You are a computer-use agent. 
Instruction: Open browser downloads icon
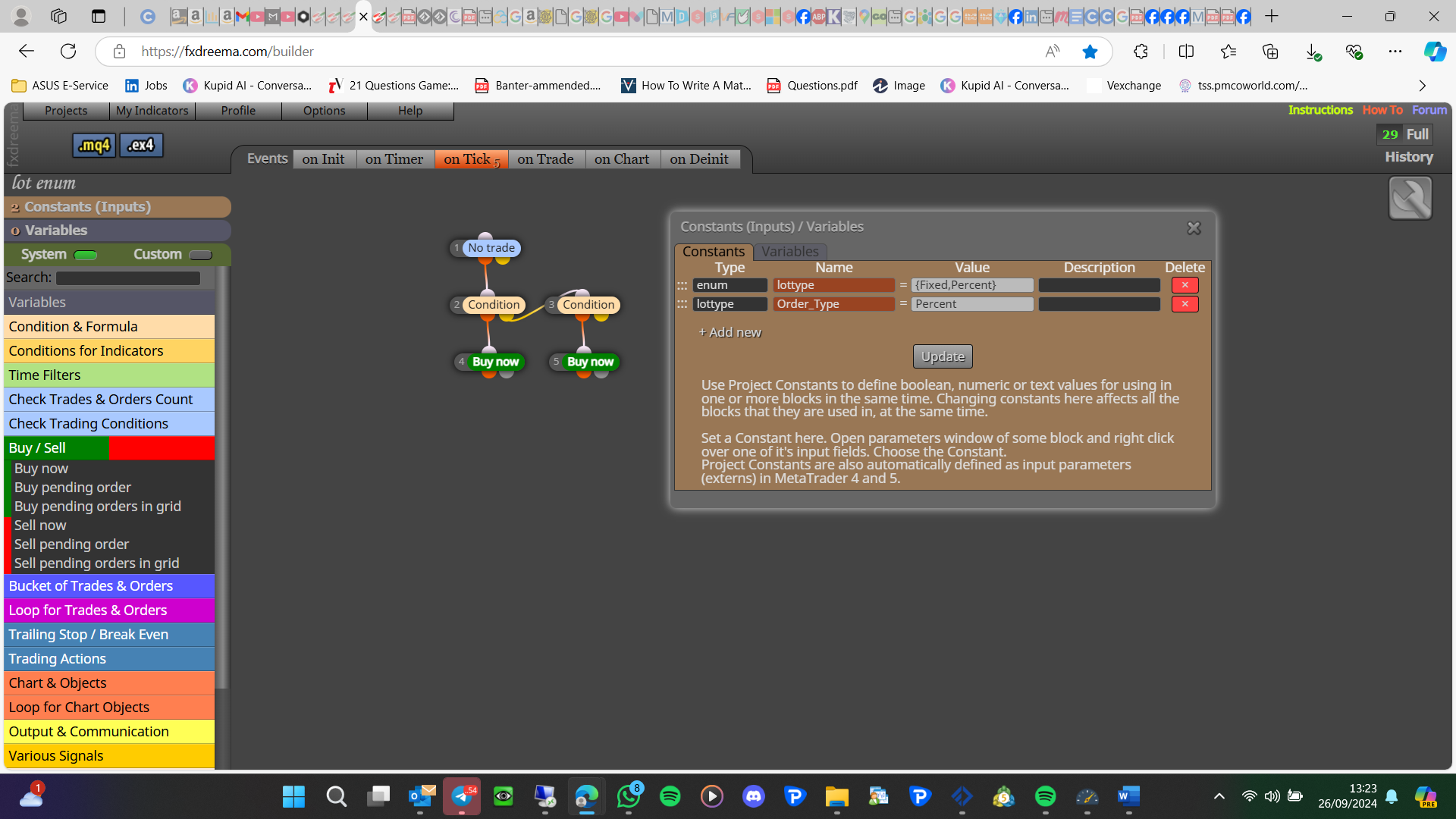pyautogui.click(x=1313, y=52)
